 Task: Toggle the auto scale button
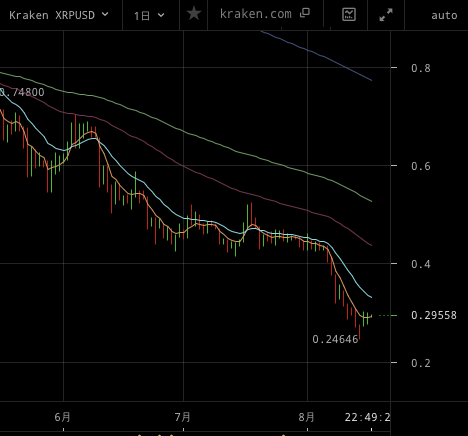click(444, 15)
